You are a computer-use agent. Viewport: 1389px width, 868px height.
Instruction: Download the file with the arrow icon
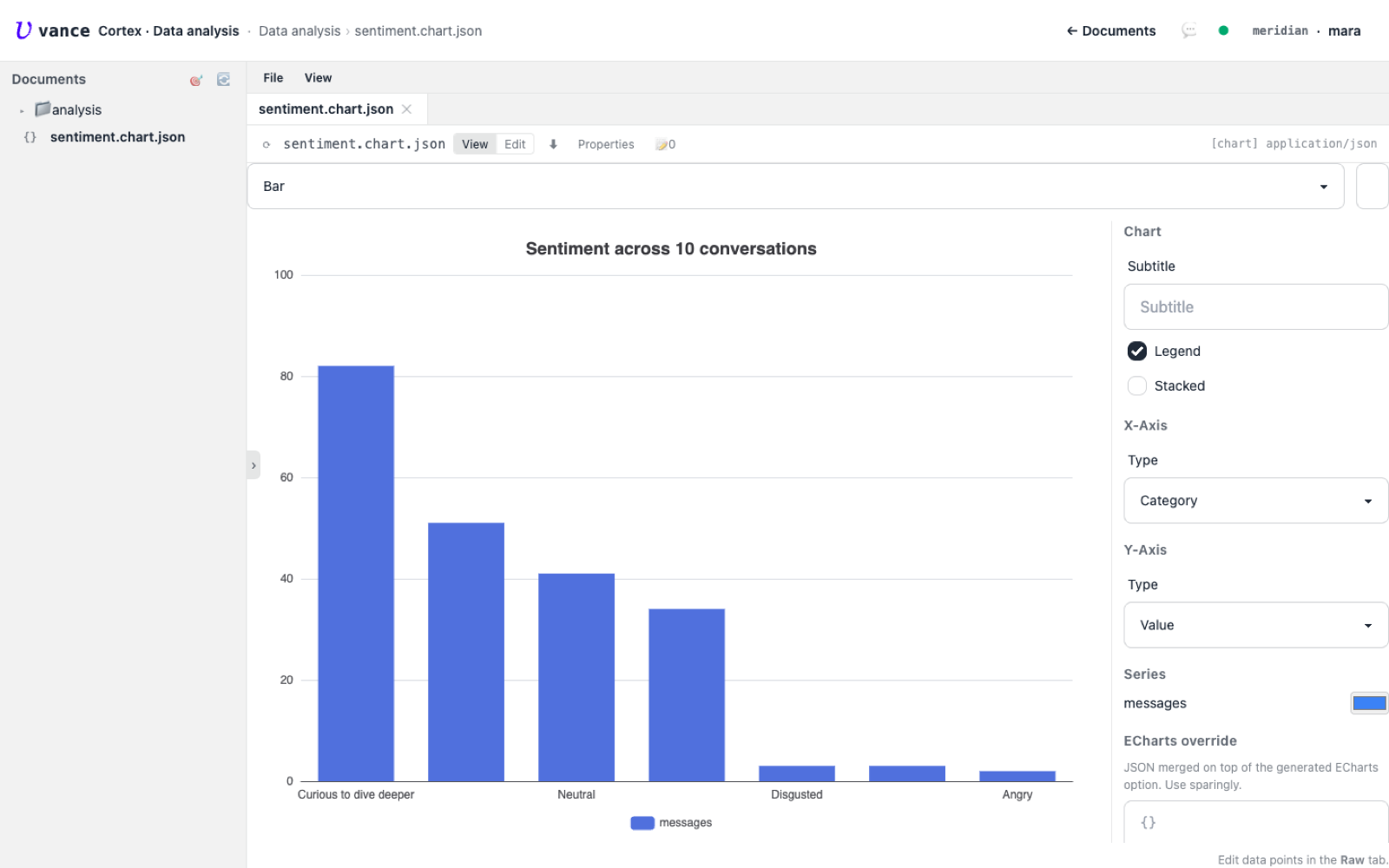coord(553,144)
